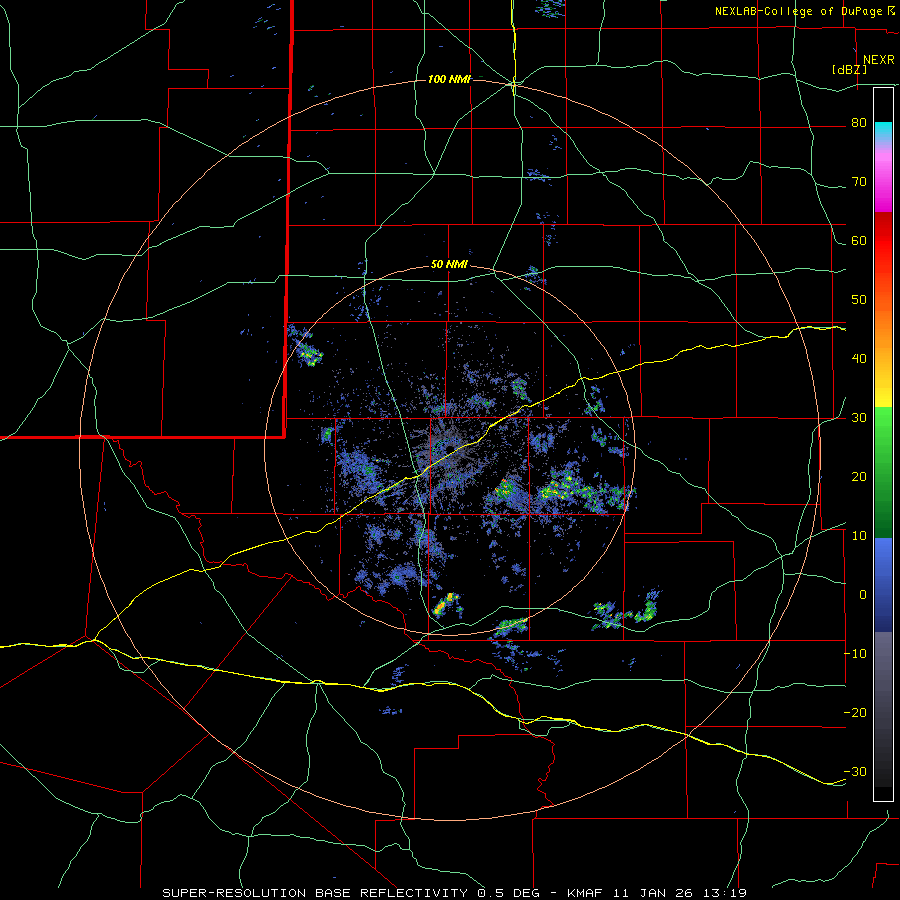Click the bottom caption Super-Resolution Base Reflectivity
Viewport: 900px width, 900px height.
click(315, 893)
